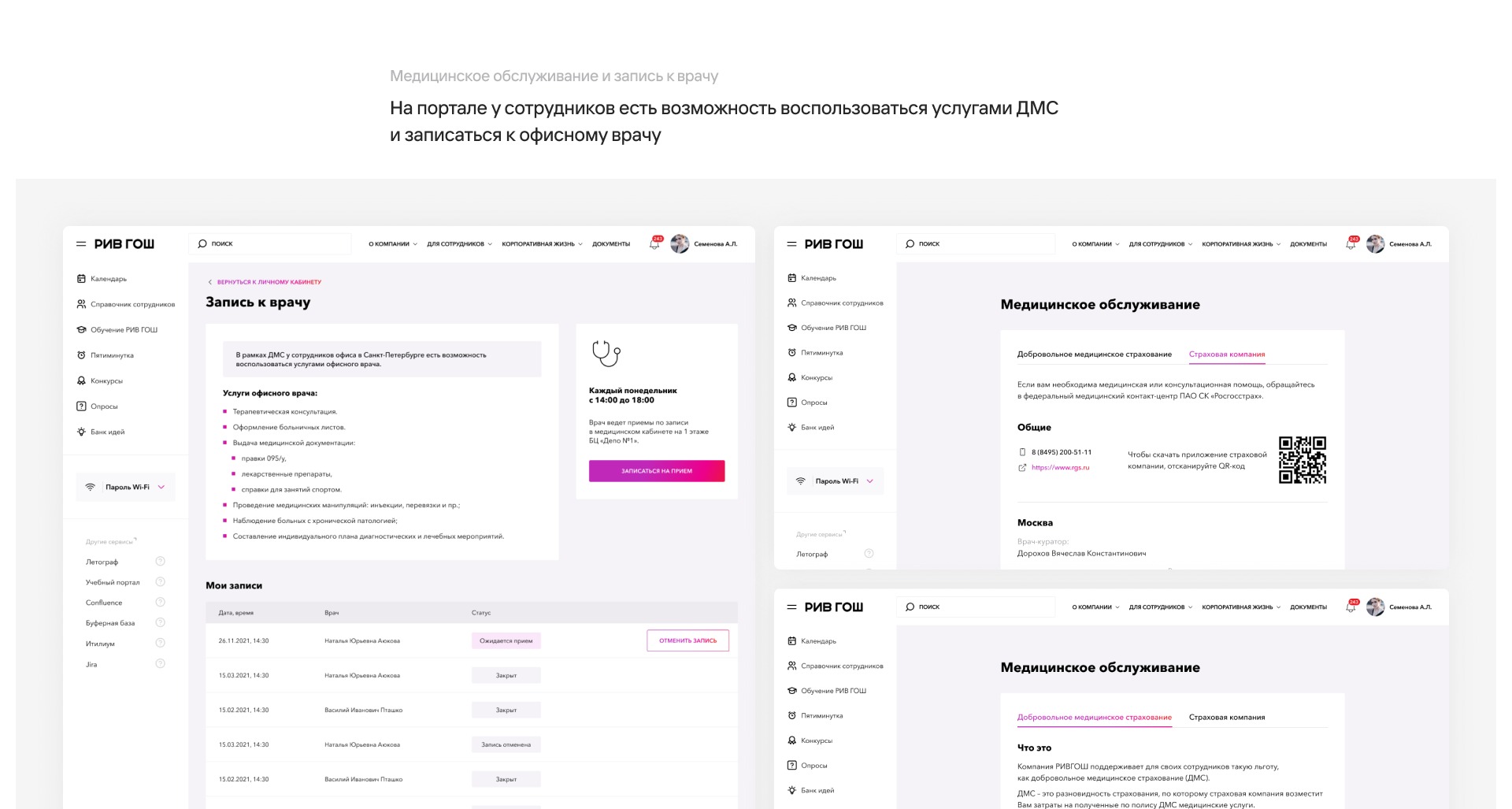Switch to the Страховая компания tab
1512x809 pixels.
point(1226,354)
